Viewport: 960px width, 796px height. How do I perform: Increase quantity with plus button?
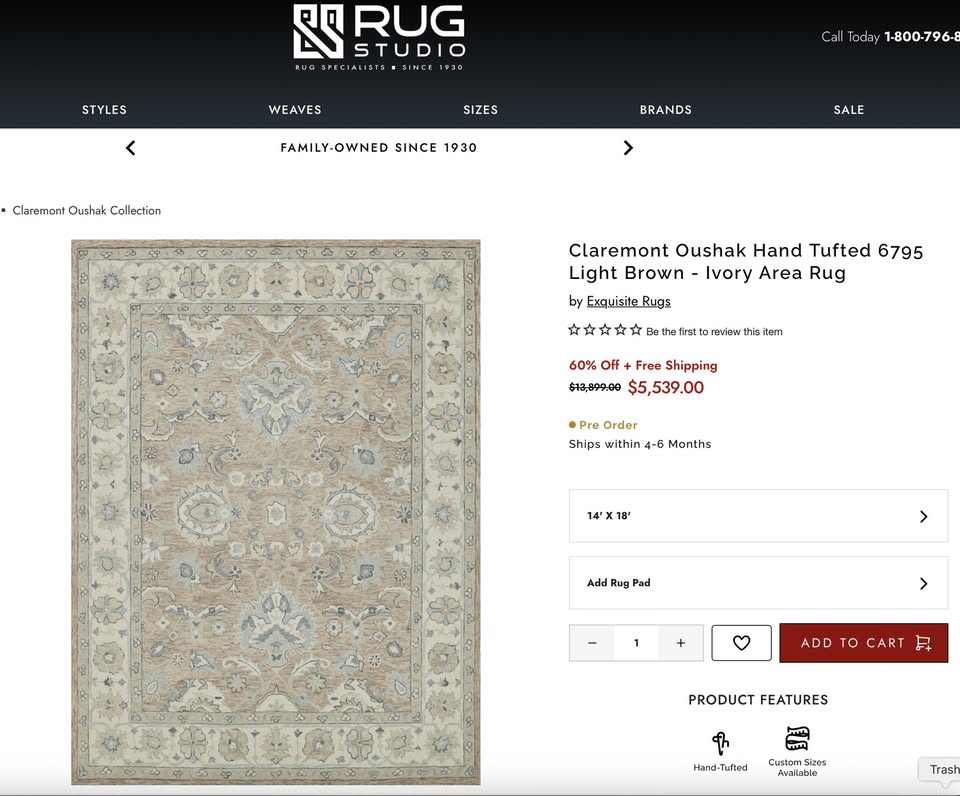pyautogui.click(x=681, y=643)
